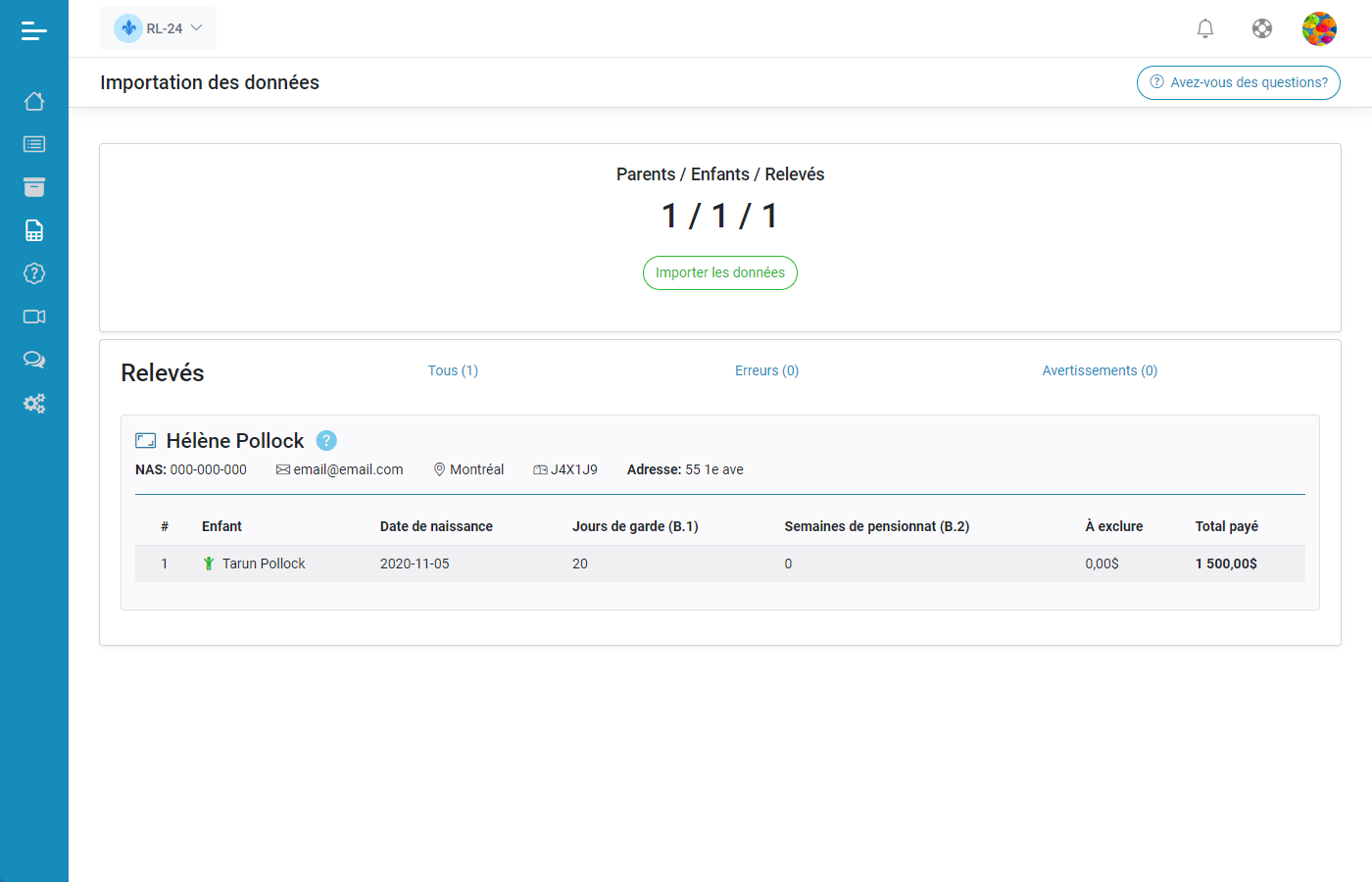Image resolution: width=1372 pixels, height=882 pixels.
Task: Click the lifebuoy support icon
Action: click(1262, 28)
